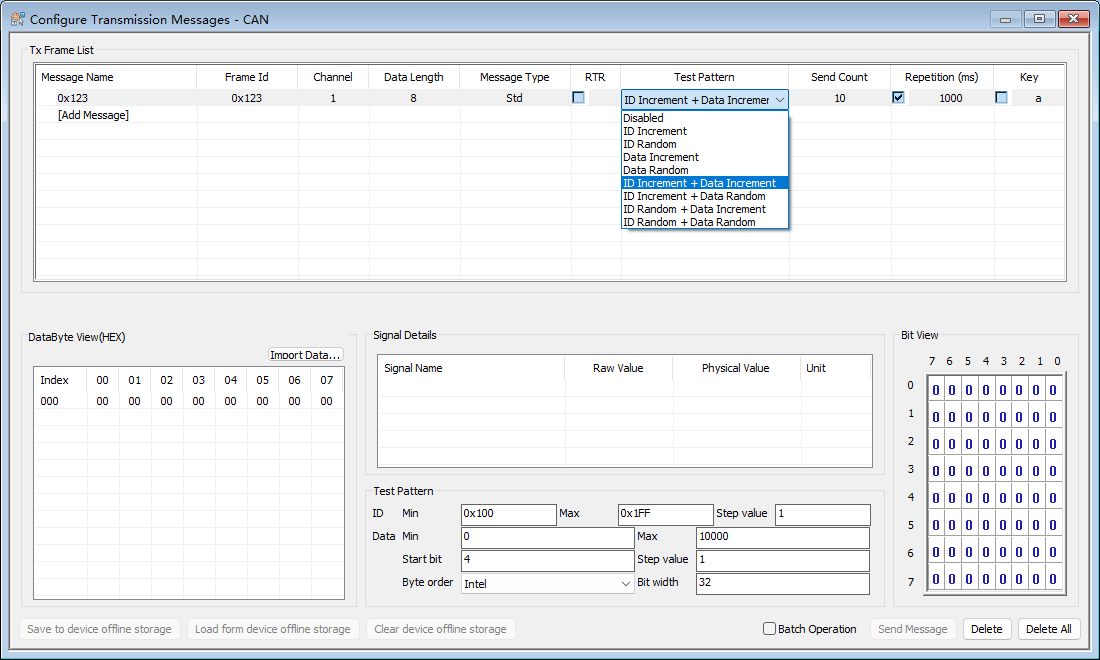This screenshot has height=660, width=1100.
Task: Open the Byte order dropdown
Action: pyautogui.click(x=625, y=584)
